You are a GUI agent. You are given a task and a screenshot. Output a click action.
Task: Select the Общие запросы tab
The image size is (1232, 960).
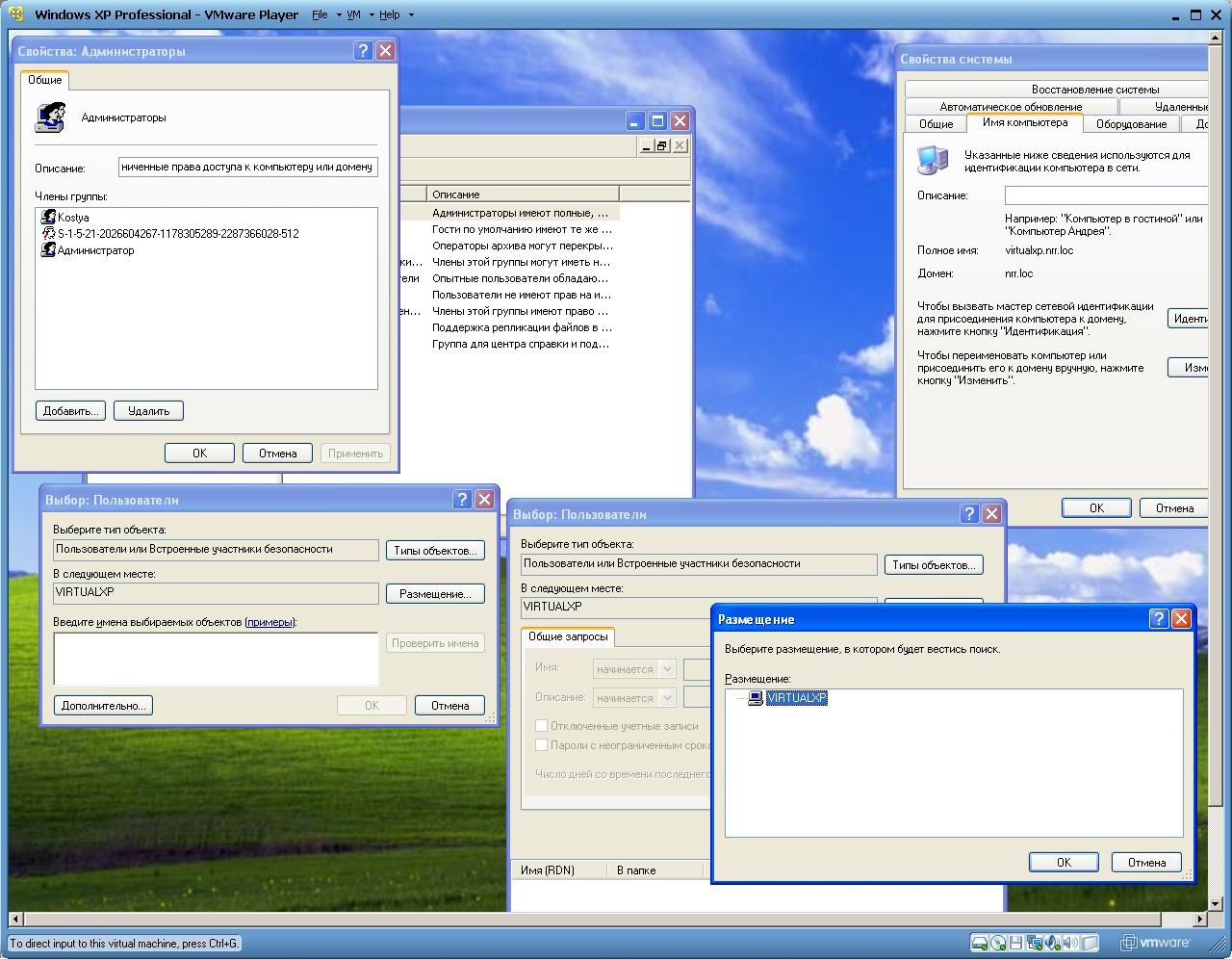[568, 636]
